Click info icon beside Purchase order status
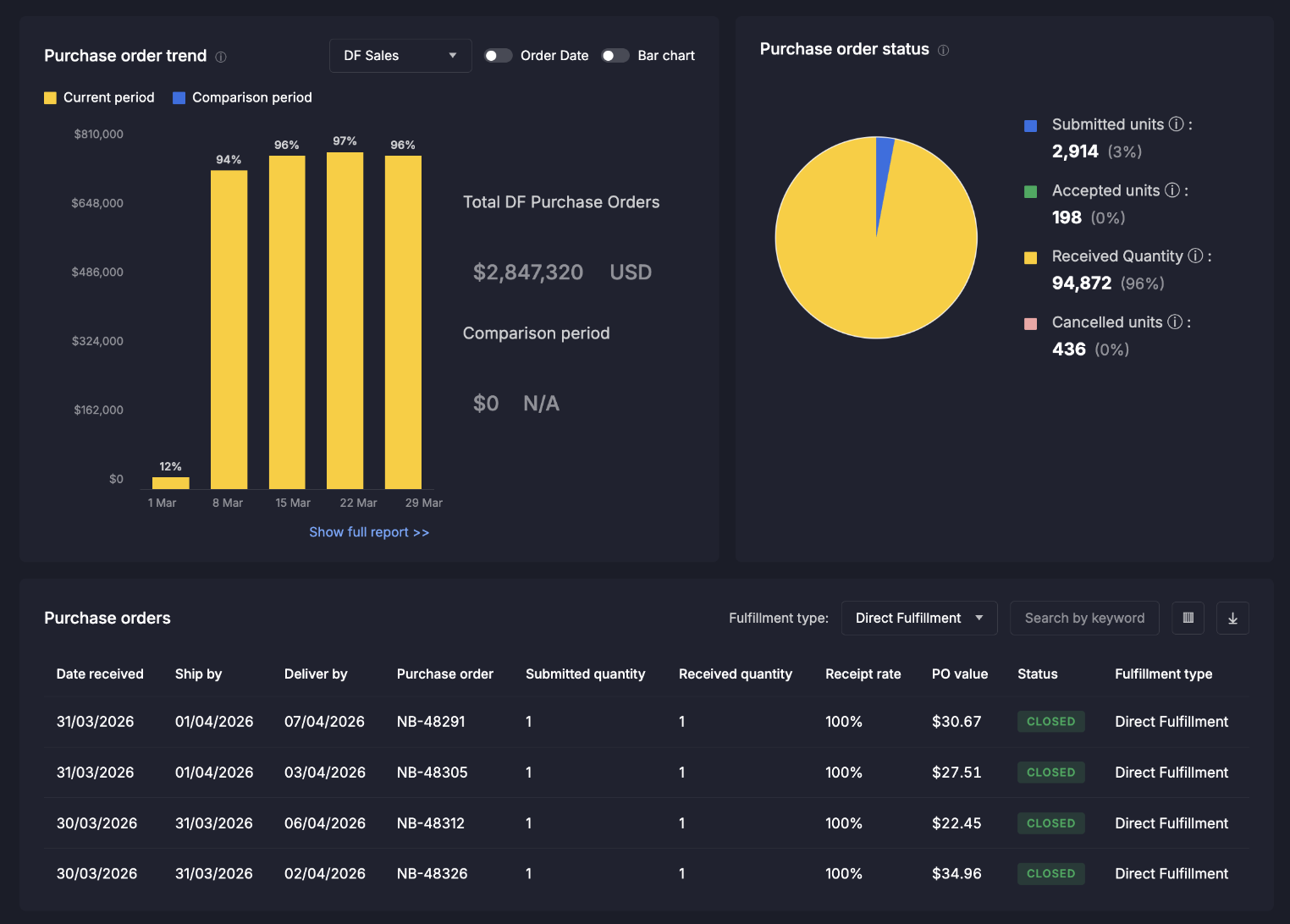The width and height of the screenshot is (1290, 924). (943, 50)
